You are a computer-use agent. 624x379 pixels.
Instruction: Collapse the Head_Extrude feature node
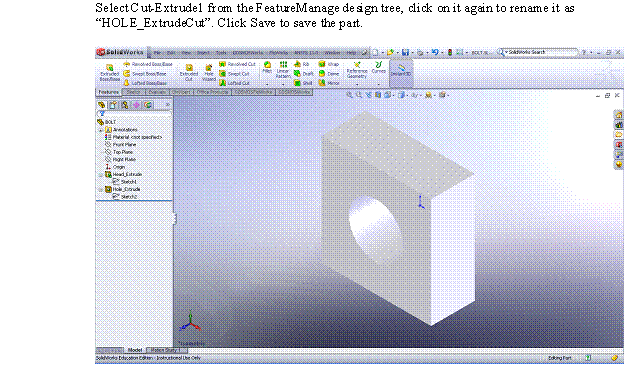click(x=101, y=174)
